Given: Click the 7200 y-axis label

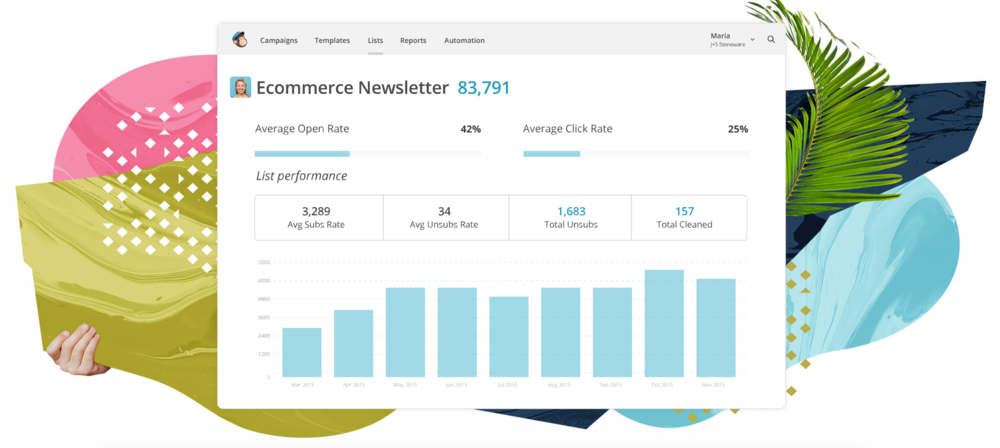Looking at the screenshot, I should [x=264, y=262].
